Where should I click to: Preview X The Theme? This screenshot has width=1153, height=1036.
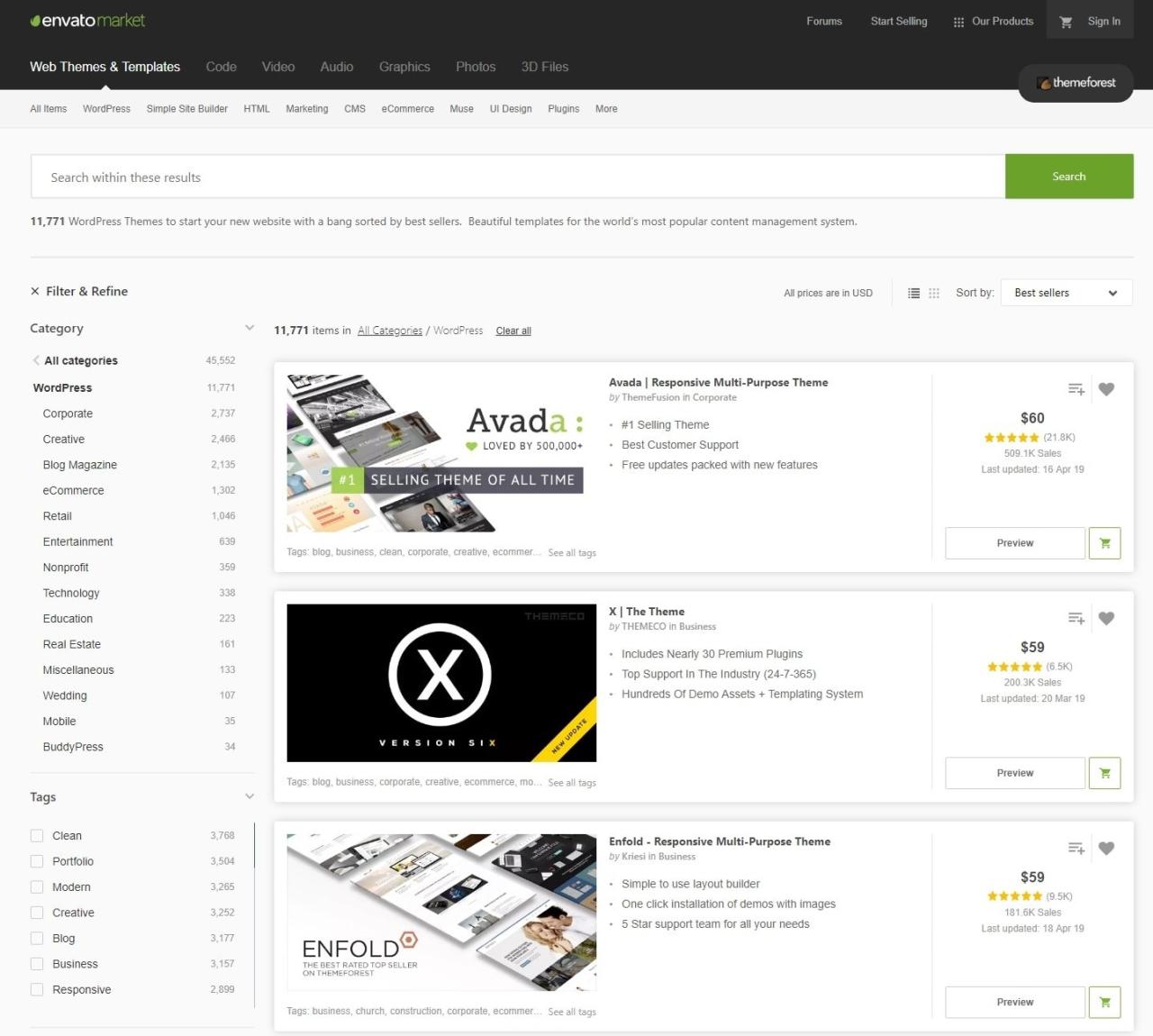pos(1015,773)
